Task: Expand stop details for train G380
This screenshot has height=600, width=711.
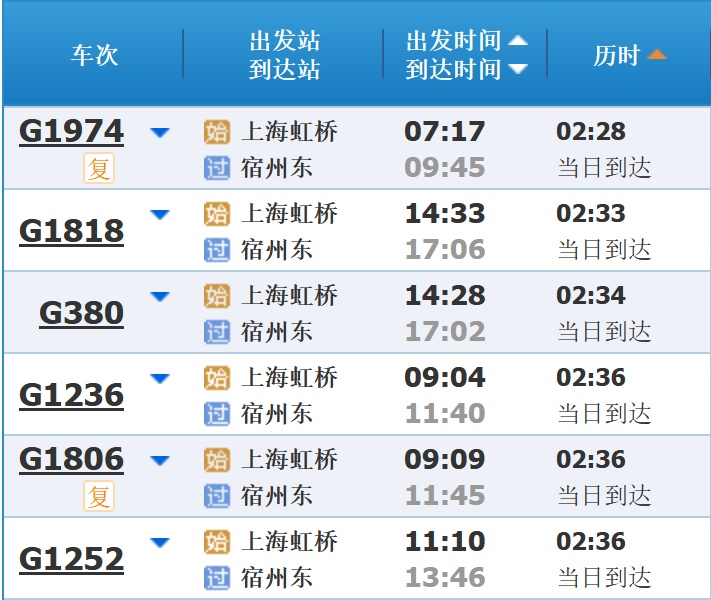Action: pos(160,296)
